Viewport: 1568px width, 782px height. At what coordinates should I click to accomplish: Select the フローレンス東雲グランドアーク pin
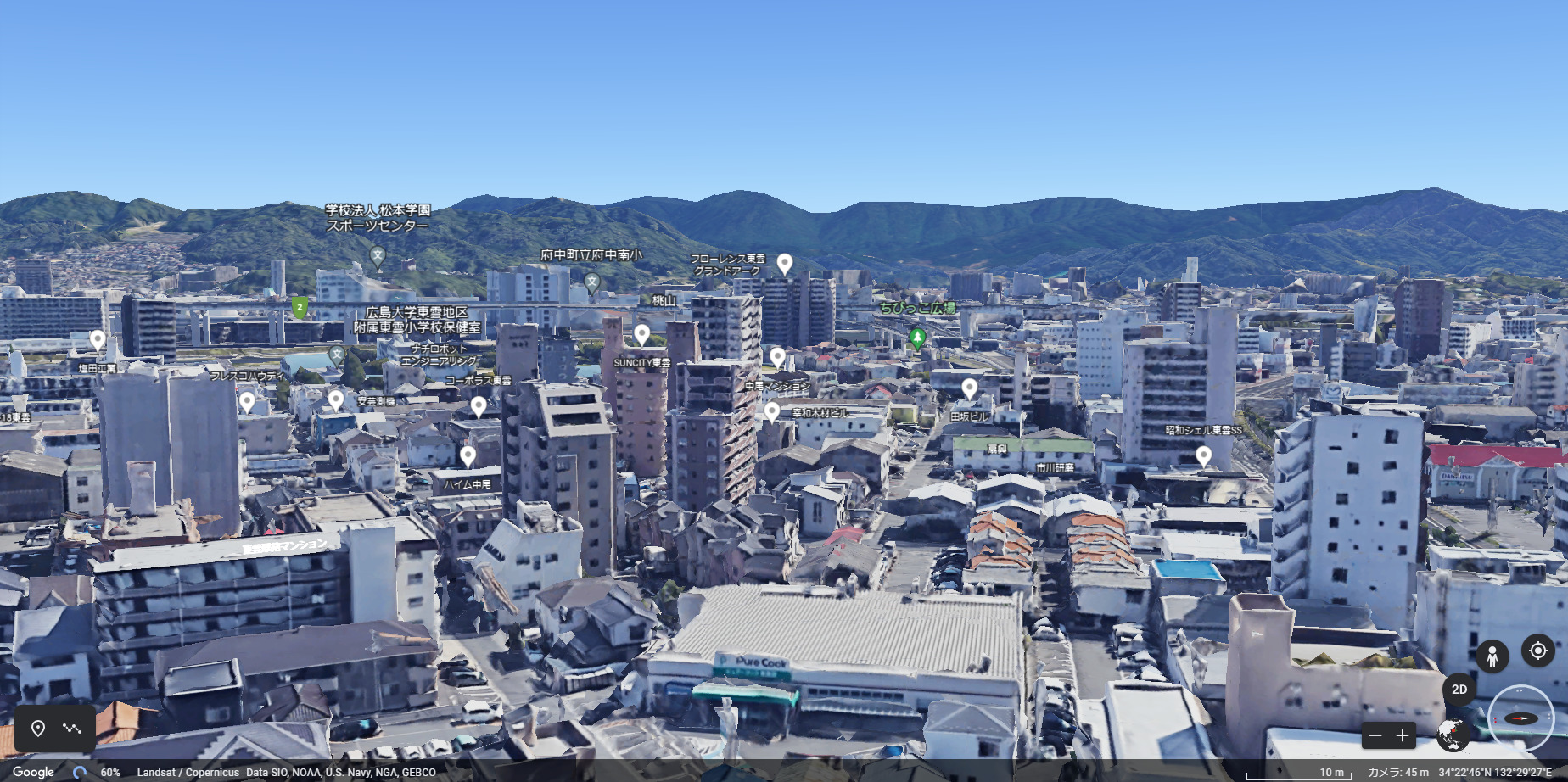point(785,264)
